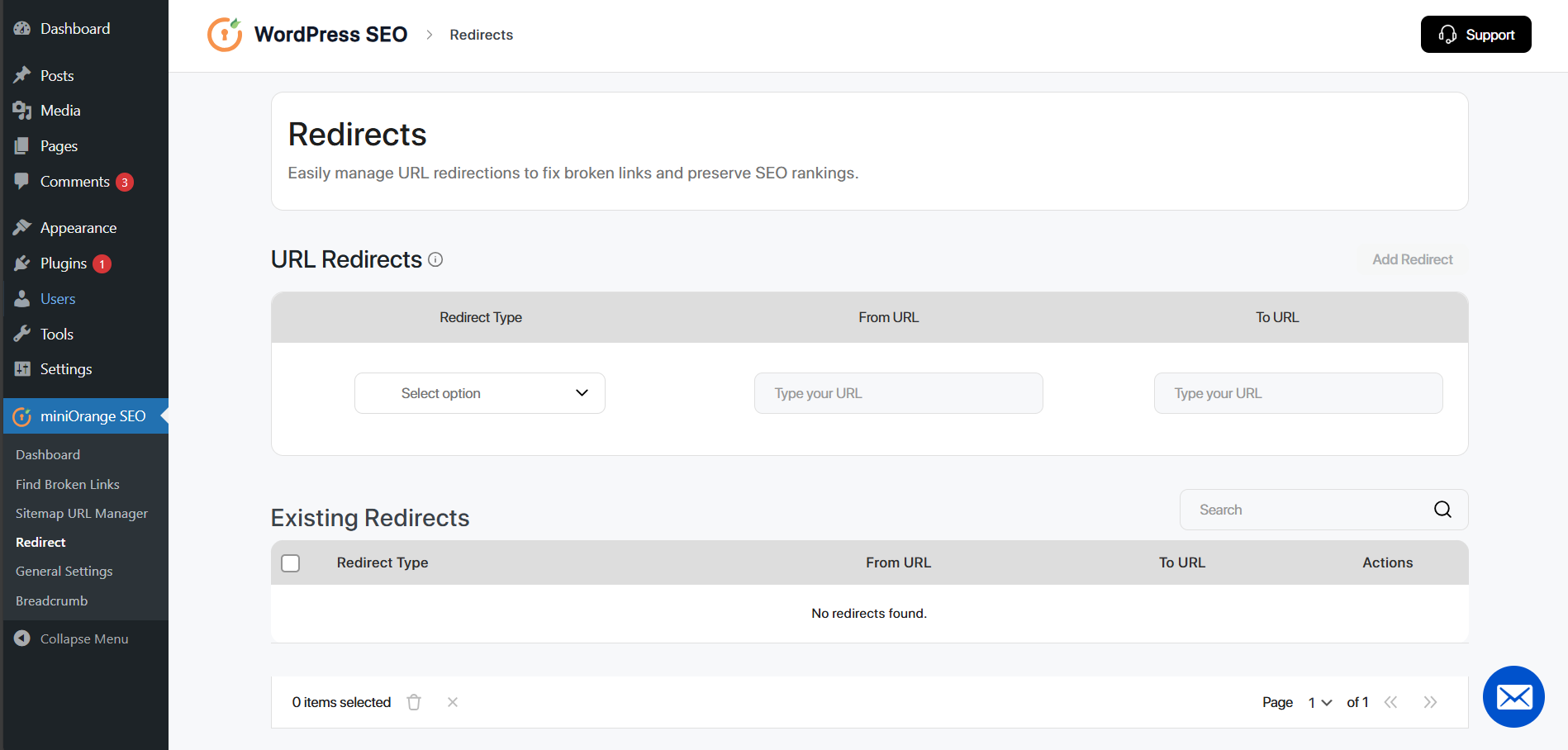The height and width of the screenshot is (750, 1568).
Task: Select Breadcrumb from the miniOrange menu
Action: point(51,600)
